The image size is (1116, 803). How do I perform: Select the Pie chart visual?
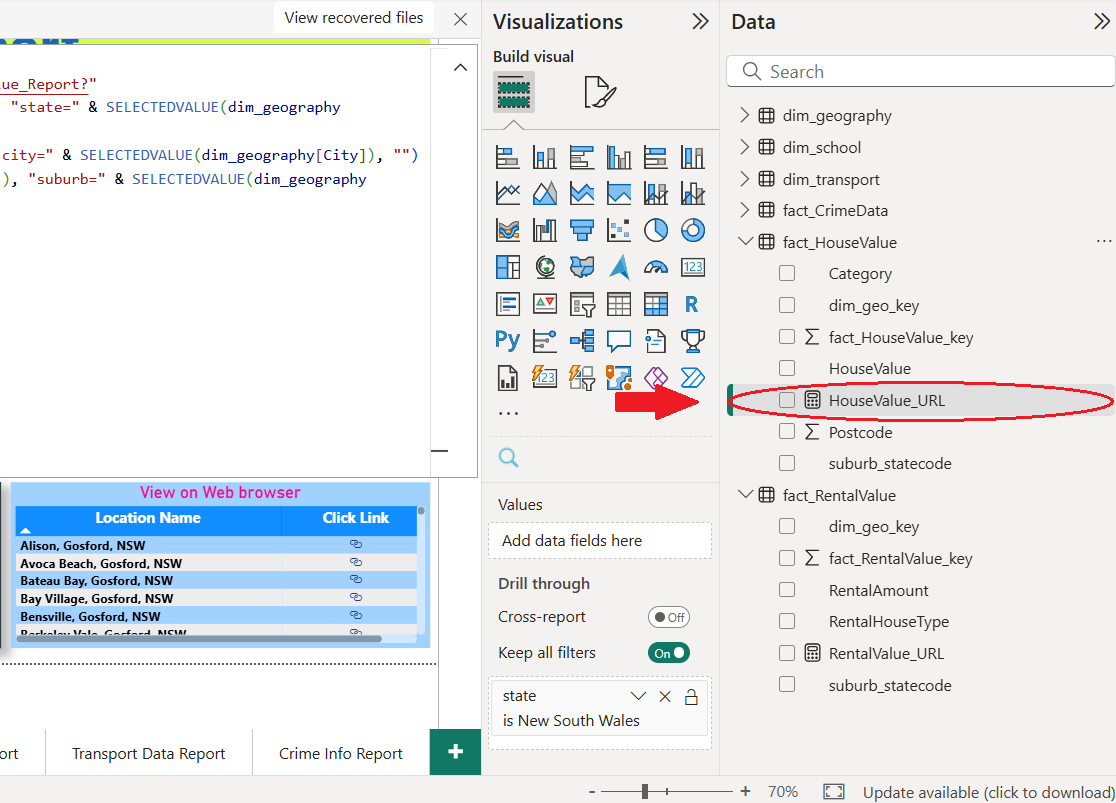(x=655, y=230)
